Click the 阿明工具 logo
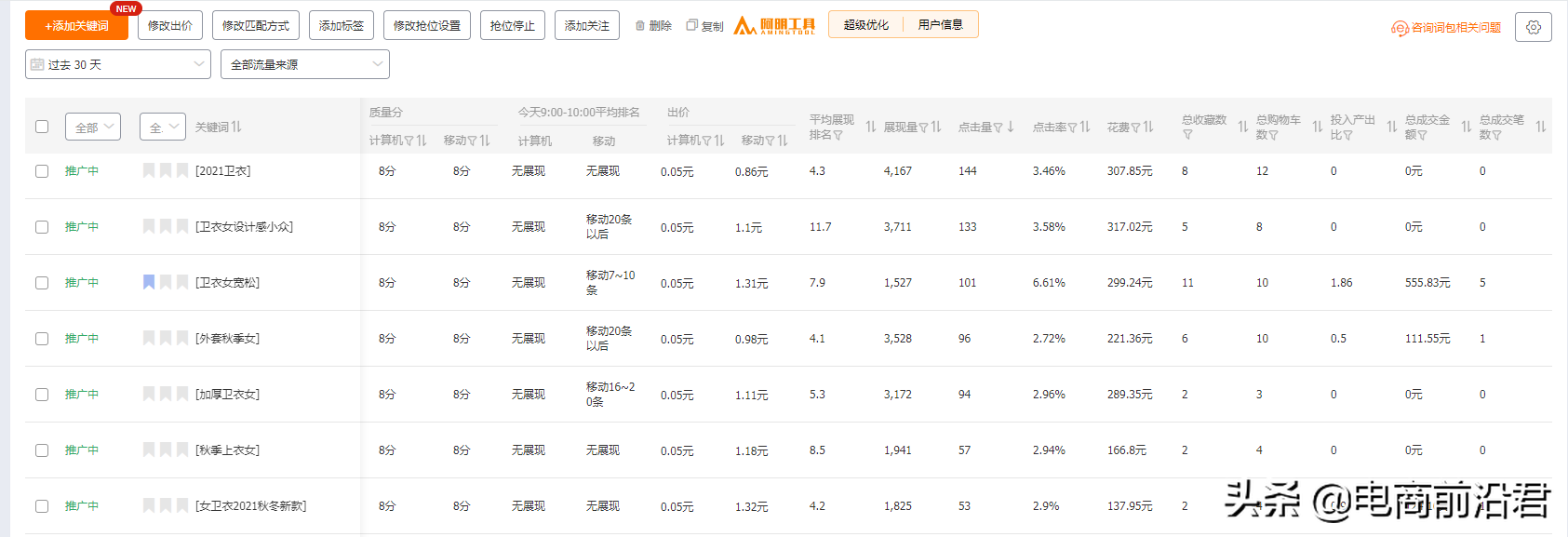1568x537 pixels. 774,26
